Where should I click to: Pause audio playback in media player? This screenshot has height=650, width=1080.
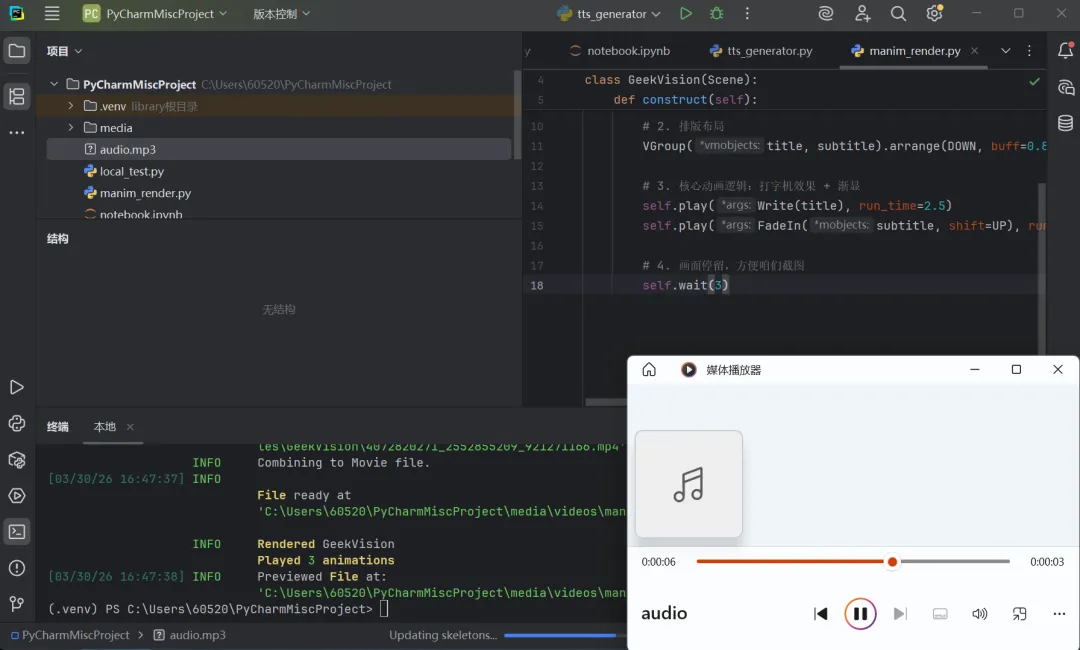tap(860, 614)
